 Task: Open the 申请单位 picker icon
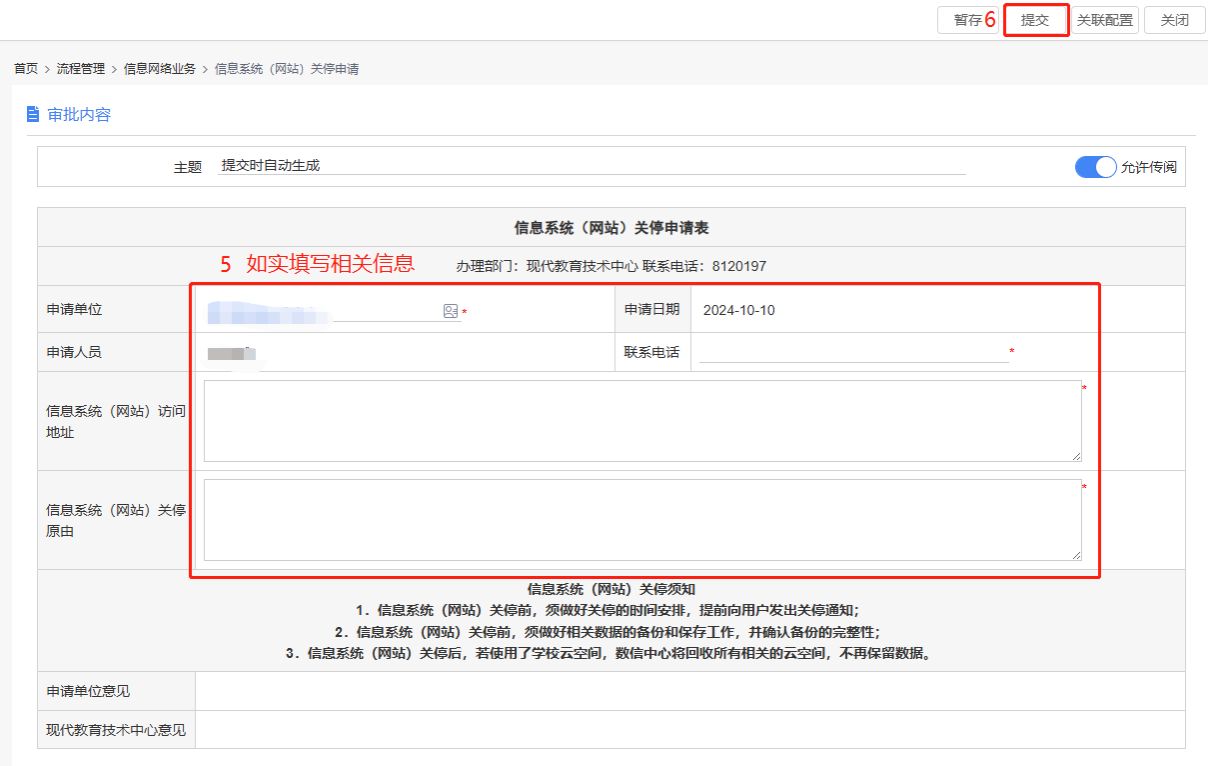(x=450, y=312)
